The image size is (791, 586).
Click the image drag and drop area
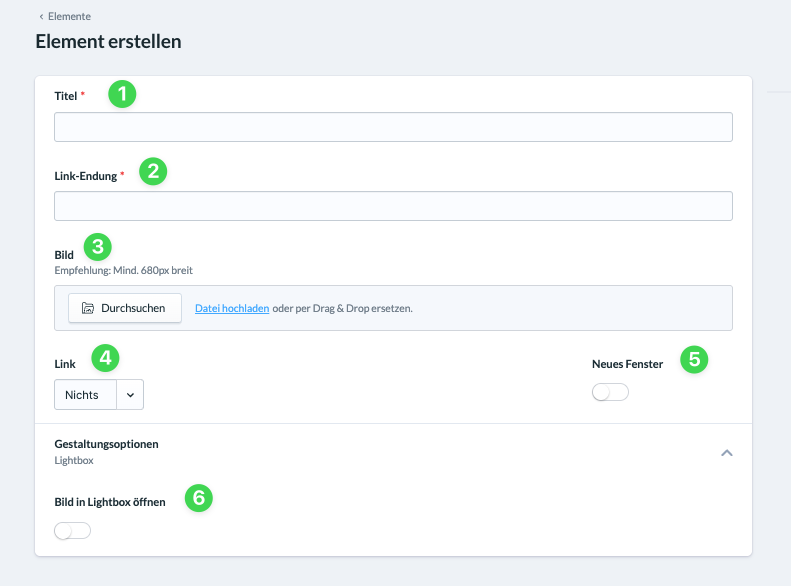pyautogui.click(x=393, y=308)
